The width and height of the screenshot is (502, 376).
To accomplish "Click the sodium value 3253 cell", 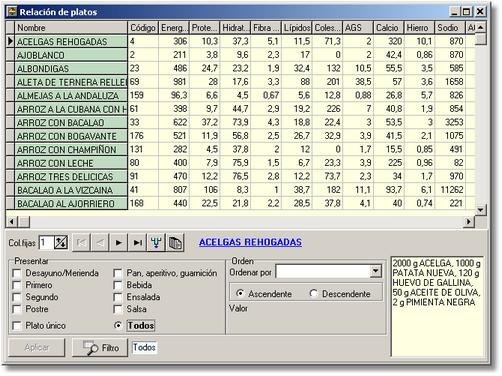I will point(450,123).
